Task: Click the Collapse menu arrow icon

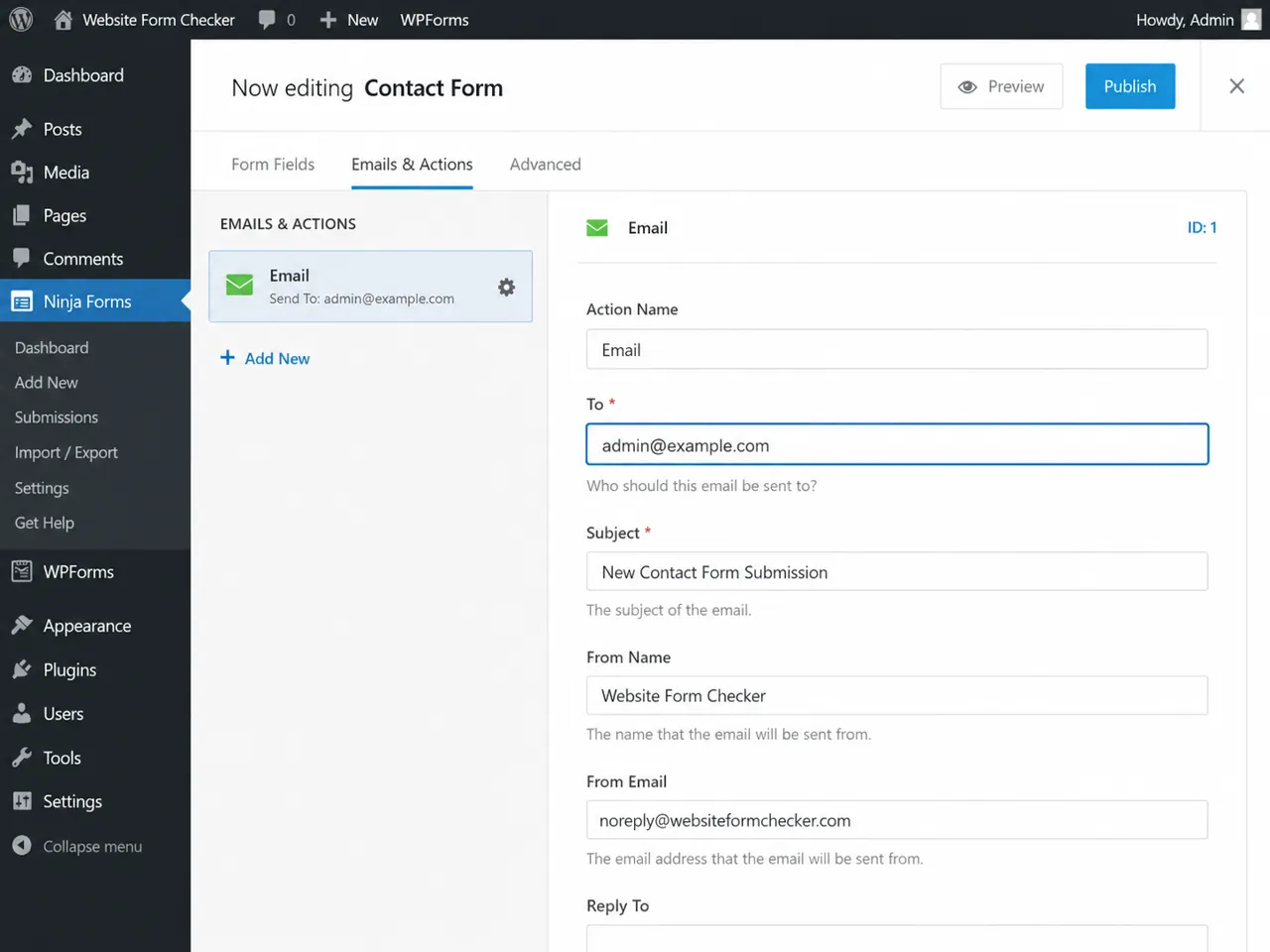Action: tap(22, 845)
